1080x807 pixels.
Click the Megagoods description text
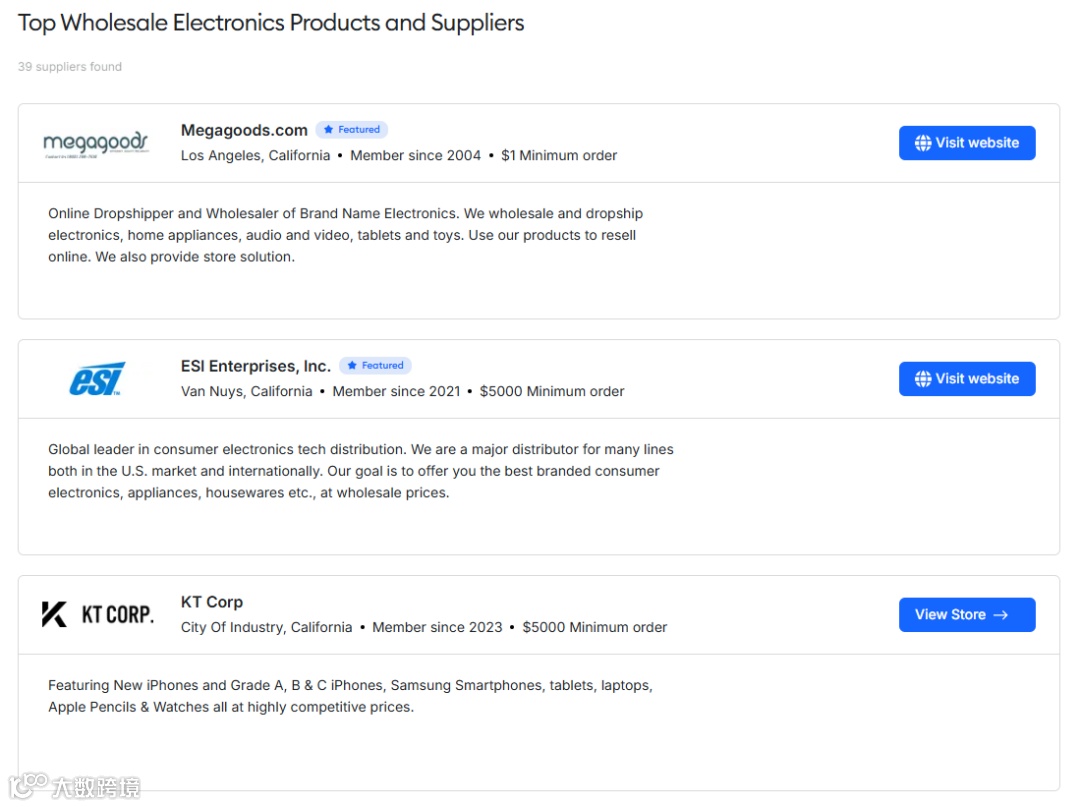click(345, 235)
